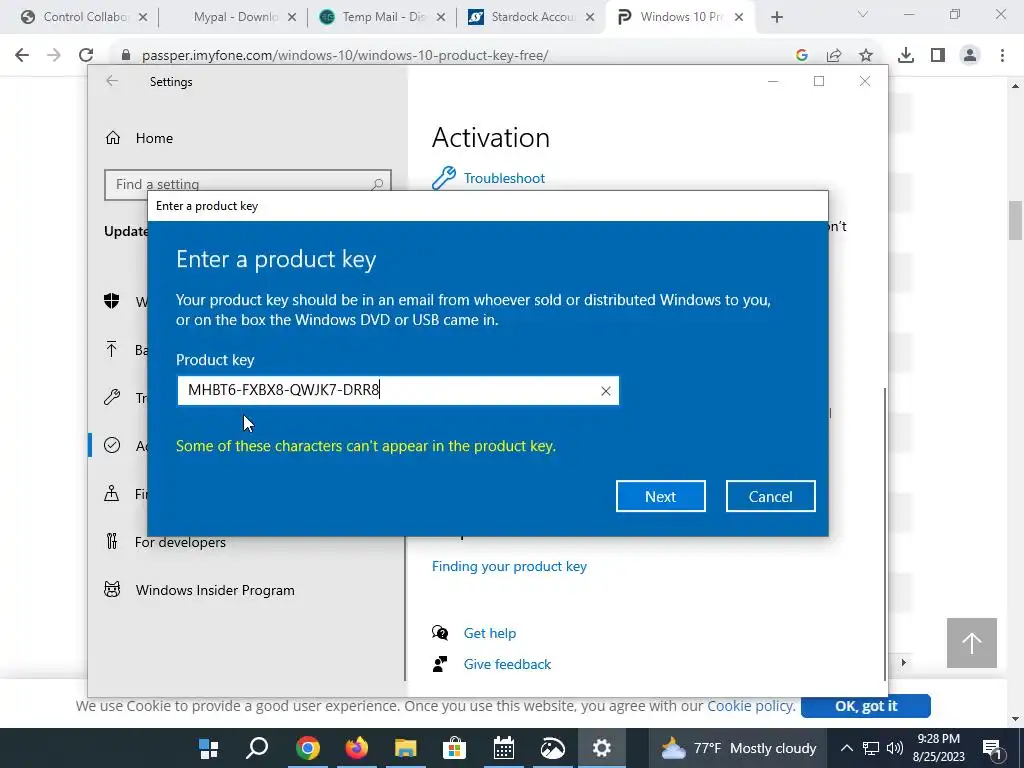Image resolution: width=1024 pixels, height=768 pixels.
Task: Open the Cookie policy link
Action: (x=750, y=706)
